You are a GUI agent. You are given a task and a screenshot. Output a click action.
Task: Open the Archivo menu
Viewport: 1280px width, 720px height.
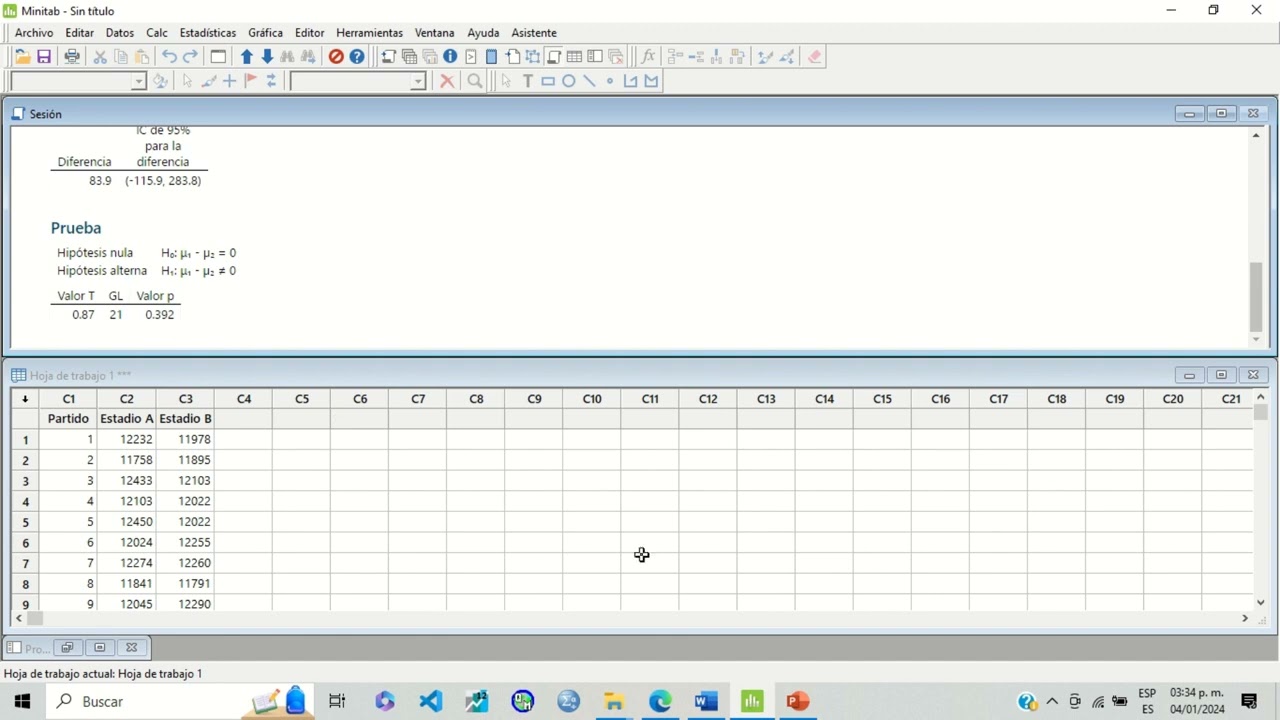pos(34,33)
